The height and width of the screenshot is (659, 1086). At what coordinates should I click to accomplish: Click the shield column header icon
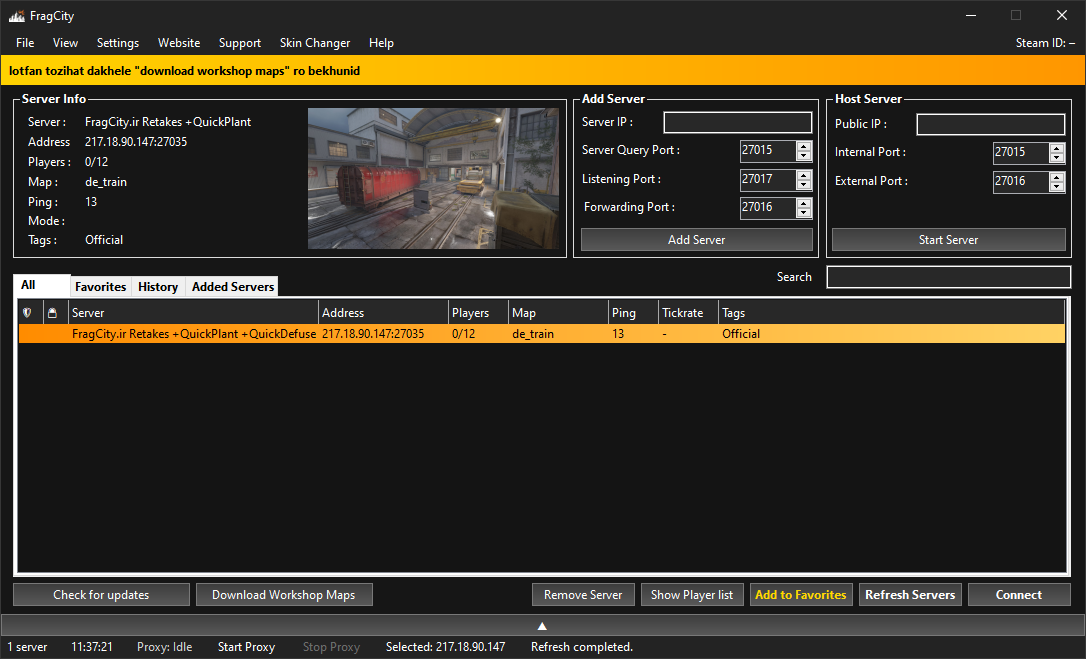[28, 313]
